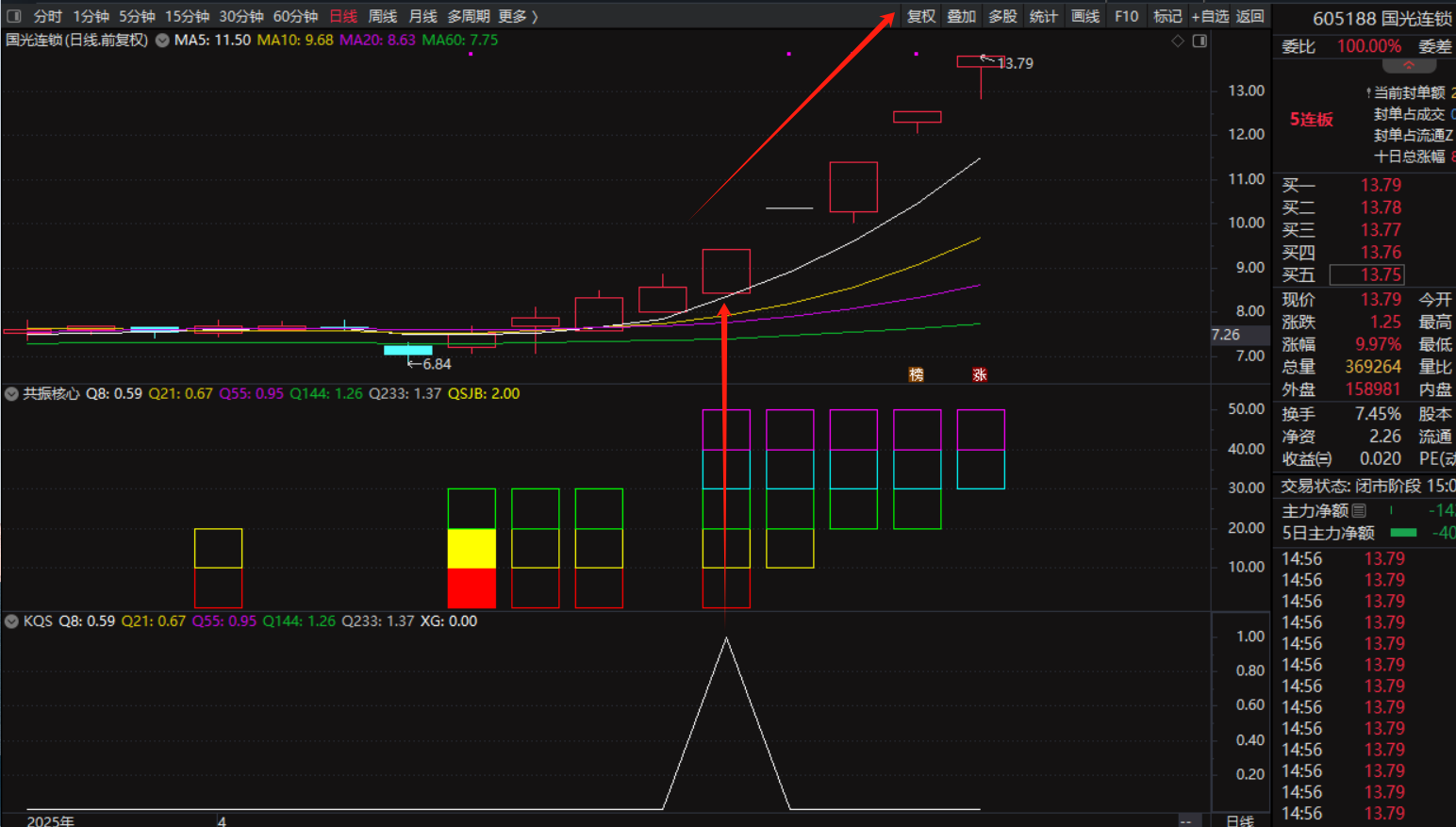Open the 主力净额 detail list icon
The height and width of the screenshot is (827, 1456).
1359,511
